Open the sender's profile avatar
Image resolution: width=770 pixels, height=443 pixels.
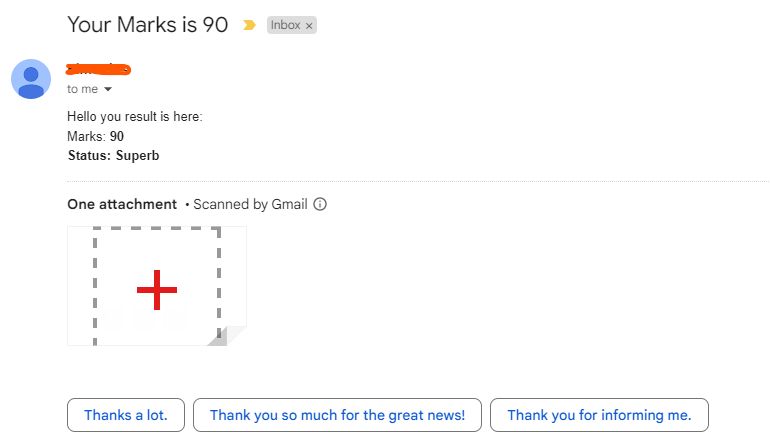(31, 79)
